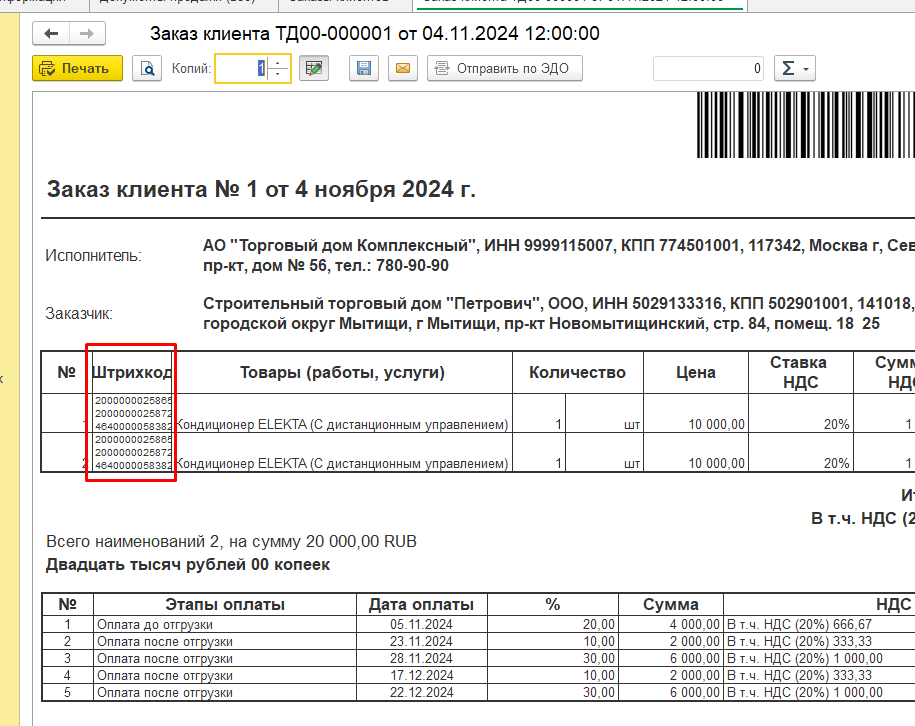The width and height of the screenshot is (915, 726).
Task: Click the first row price 10 000,00
Action: (696, 413)
